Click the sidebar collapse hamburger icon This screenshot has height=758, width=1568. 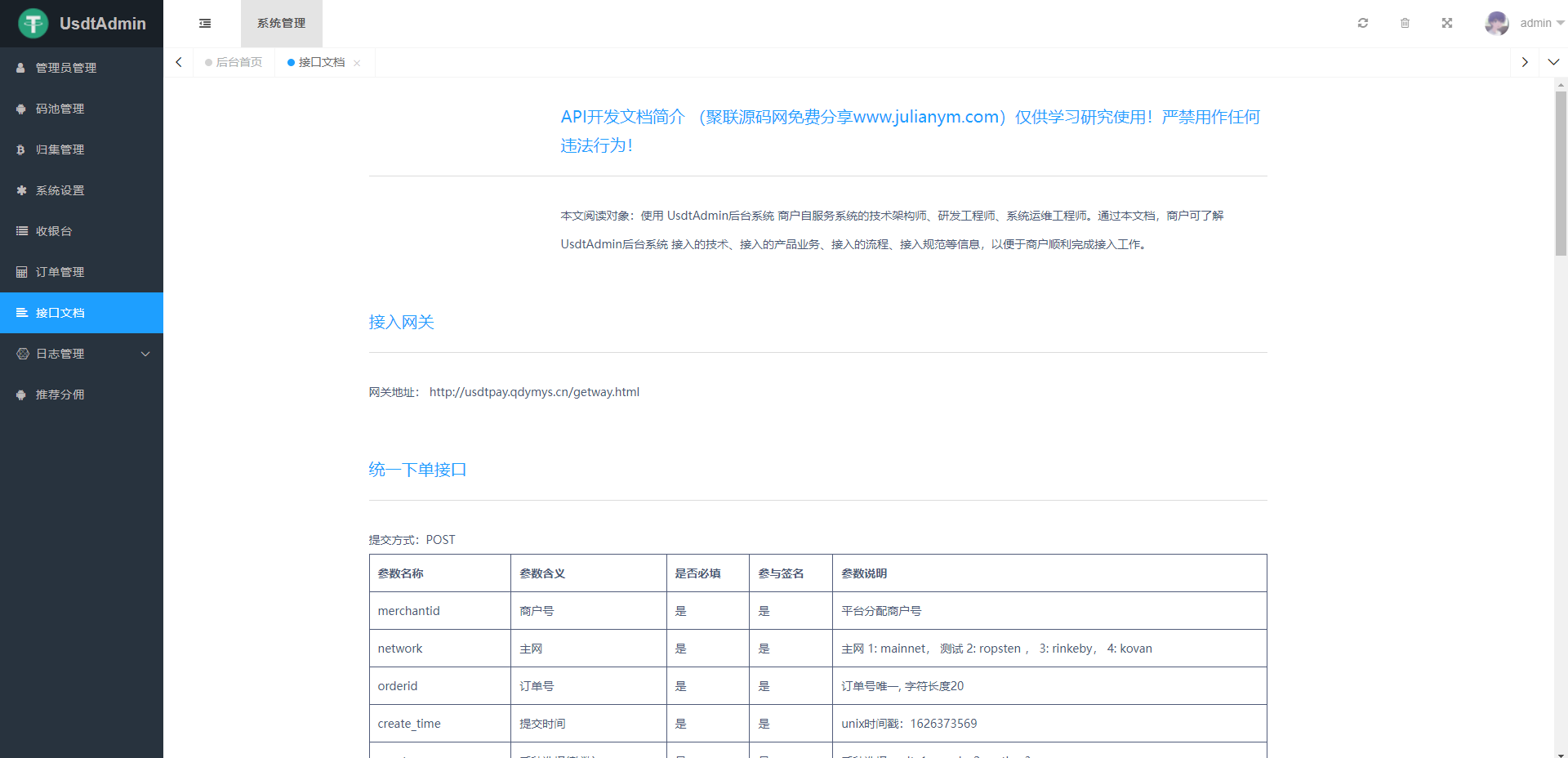pyautogui.click(x=205, y=24)
